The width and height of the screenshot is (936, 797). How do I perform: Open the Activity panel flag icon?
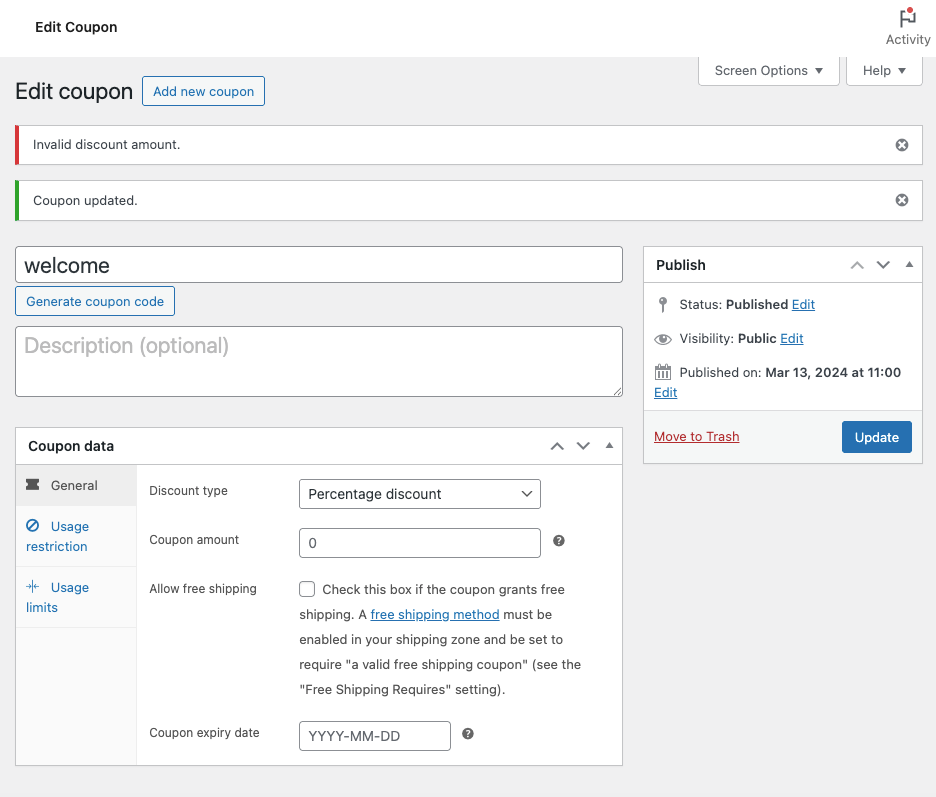click(907, 18)
